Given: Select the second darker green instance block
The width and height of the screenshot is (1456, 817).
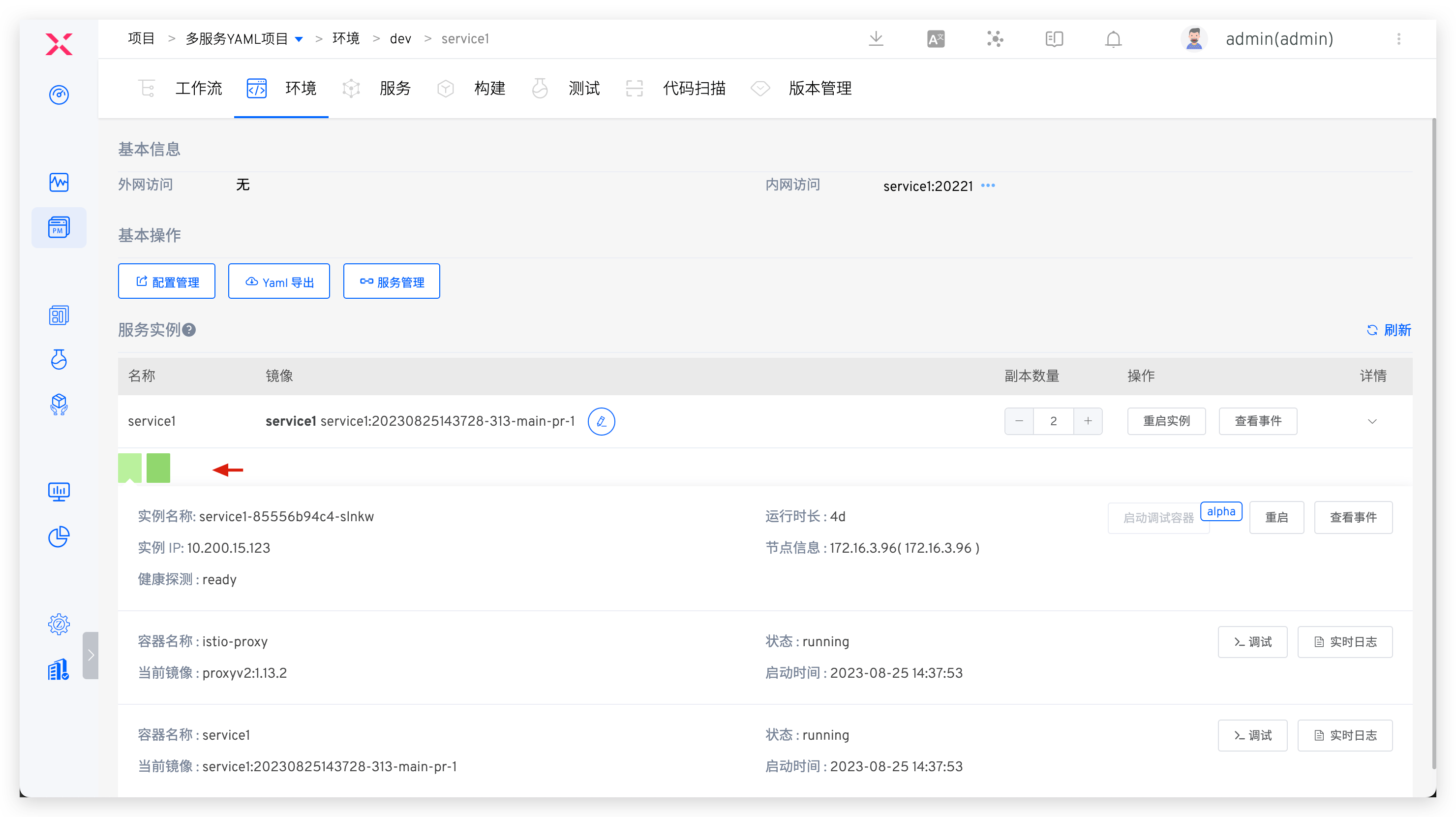Looking at the screenshot, I should [158, 468].
